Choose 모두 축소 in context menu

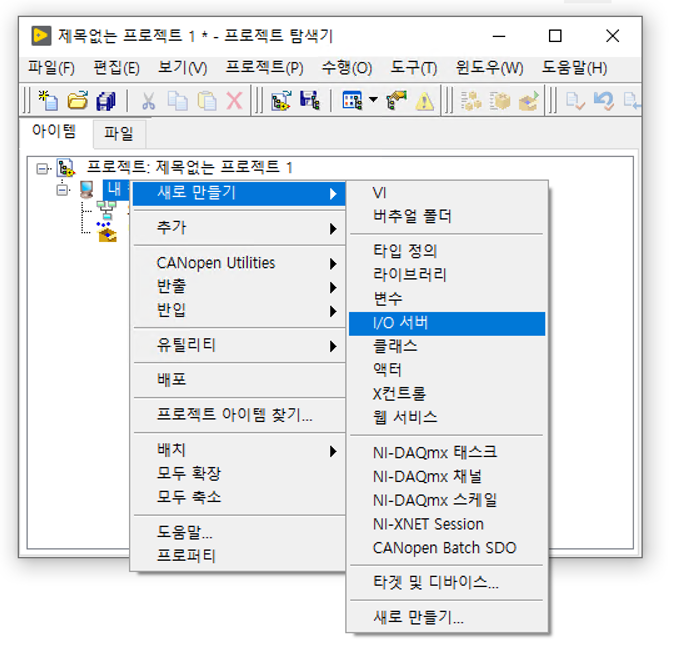[x=239, y=497]
